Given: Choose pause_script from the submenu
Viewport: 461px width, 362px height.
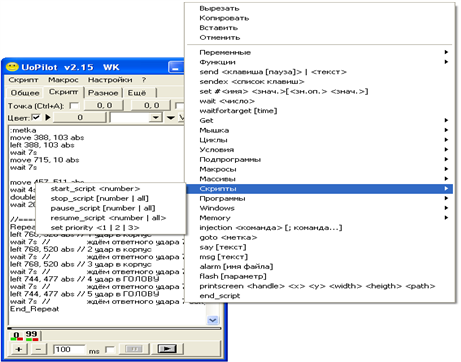Looking at the screenshot, I should point(110,208).
